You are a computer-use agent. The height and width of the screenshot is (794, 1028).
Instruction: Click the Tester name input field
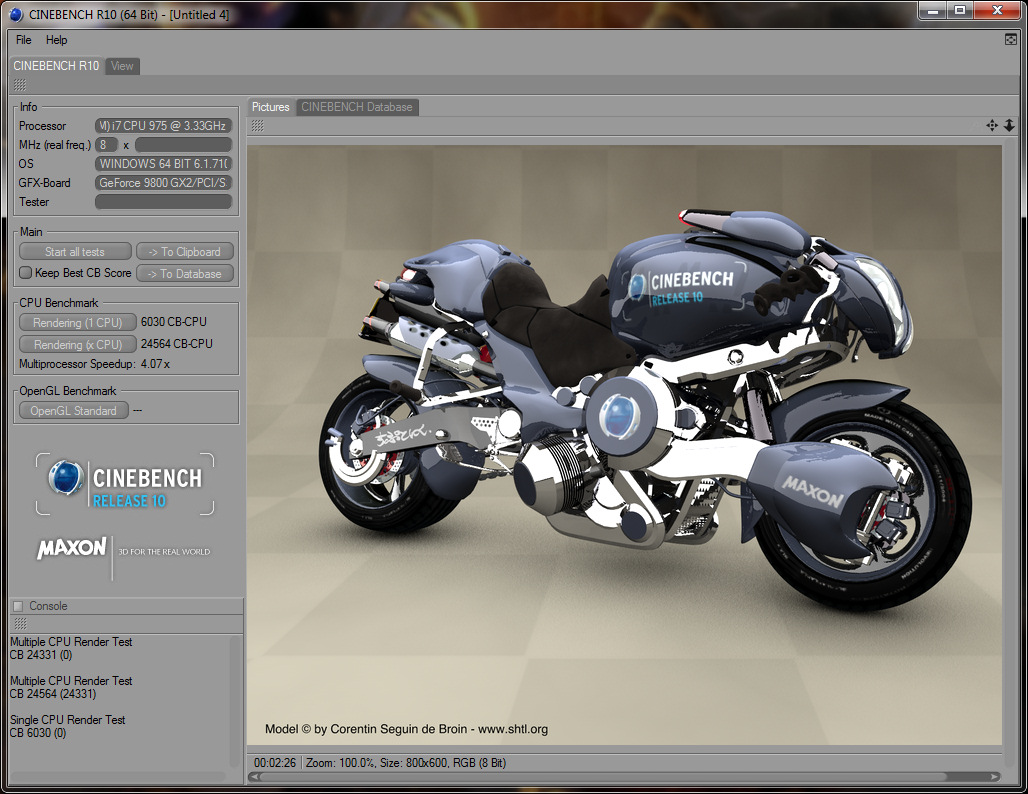click(163, 202)
